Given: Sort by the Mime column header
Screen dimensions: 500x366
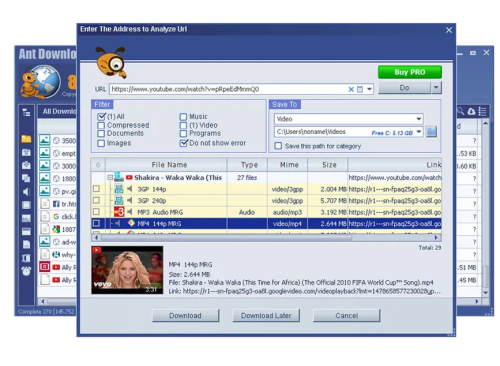Looking at the screenshot, I should (x=287, y=165).
